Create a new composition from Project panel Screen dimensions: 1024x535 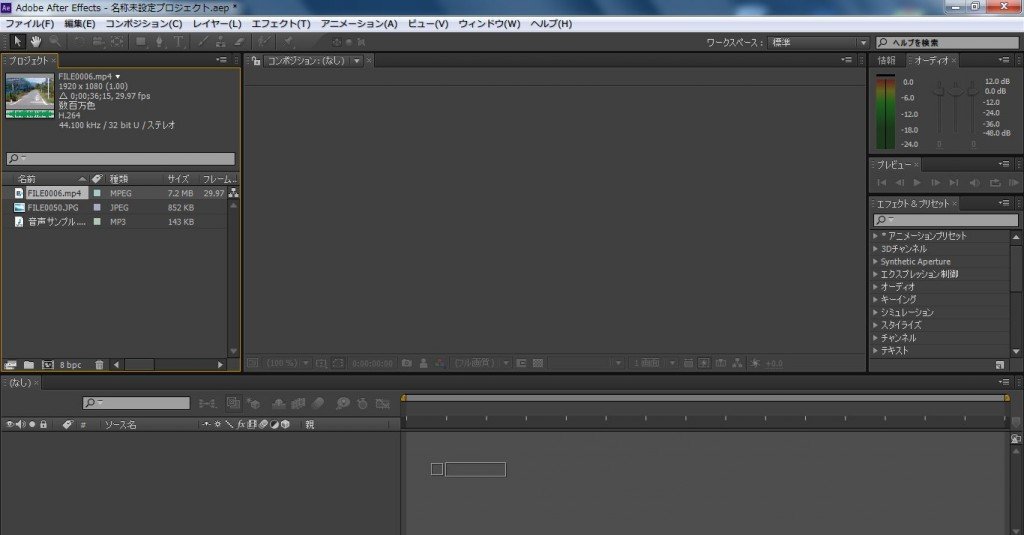[x=48, y=365]
